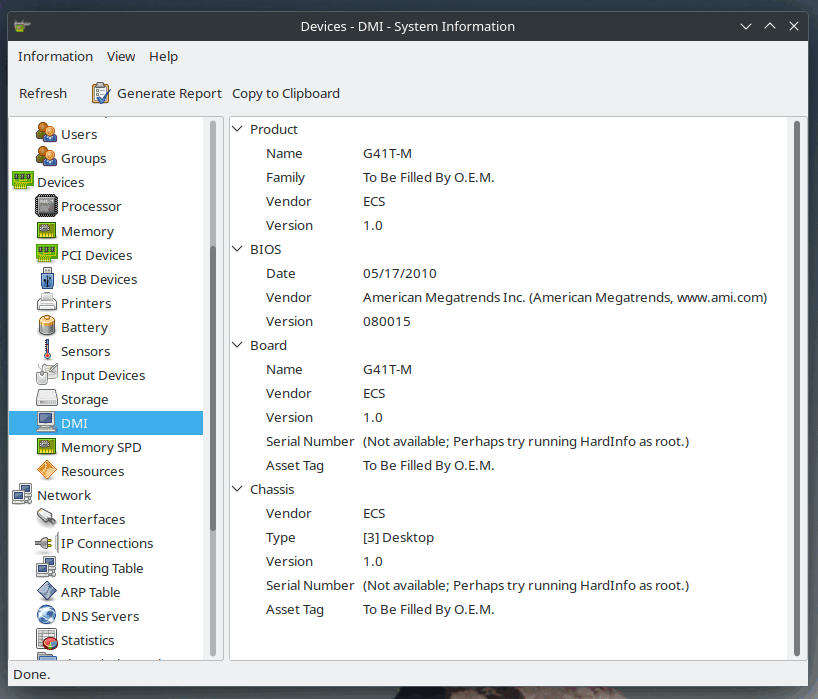The width and height of the screenshot is (818, 699).
Task: Select the Storage drive icon
Action: click(46, 399)
